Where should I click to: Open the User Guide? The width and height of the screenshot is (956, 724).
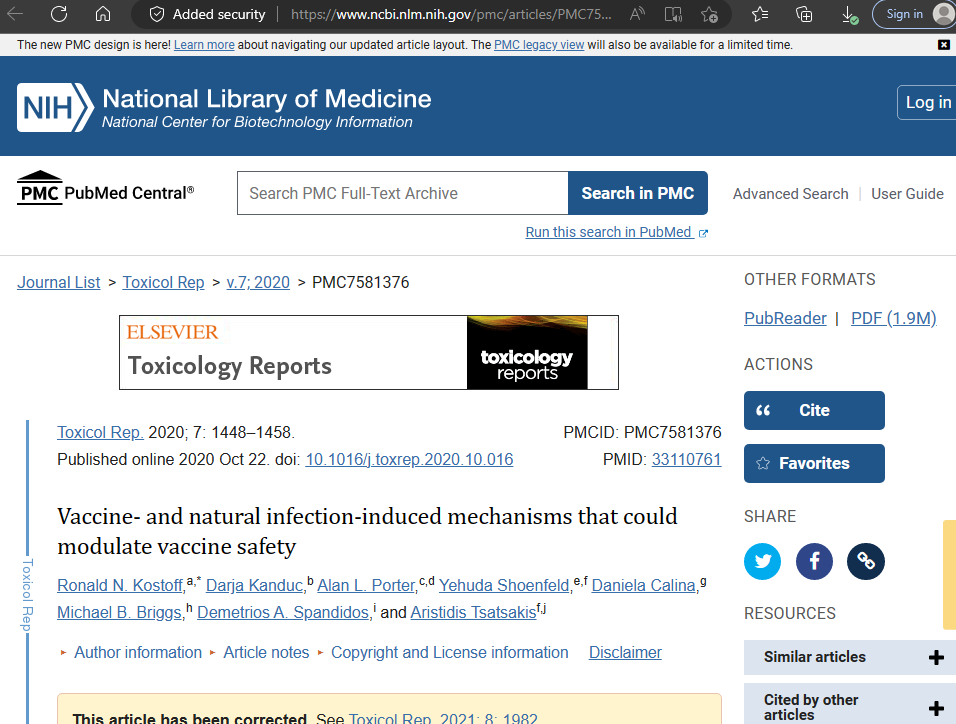(x=907, y=194)
